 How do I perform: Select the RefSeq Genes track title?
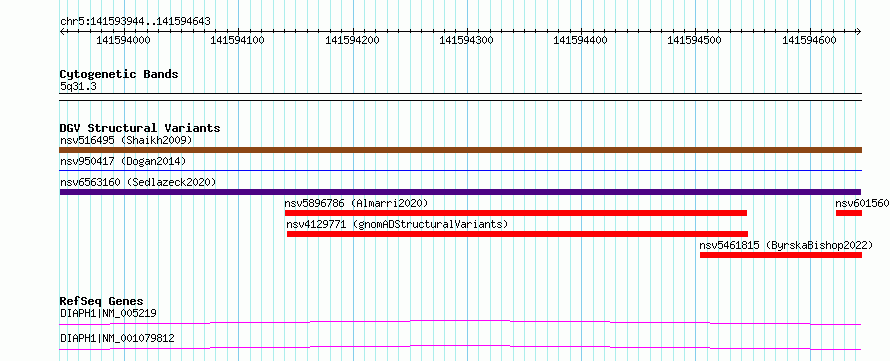pyautogui.click(x=102, y=301)
